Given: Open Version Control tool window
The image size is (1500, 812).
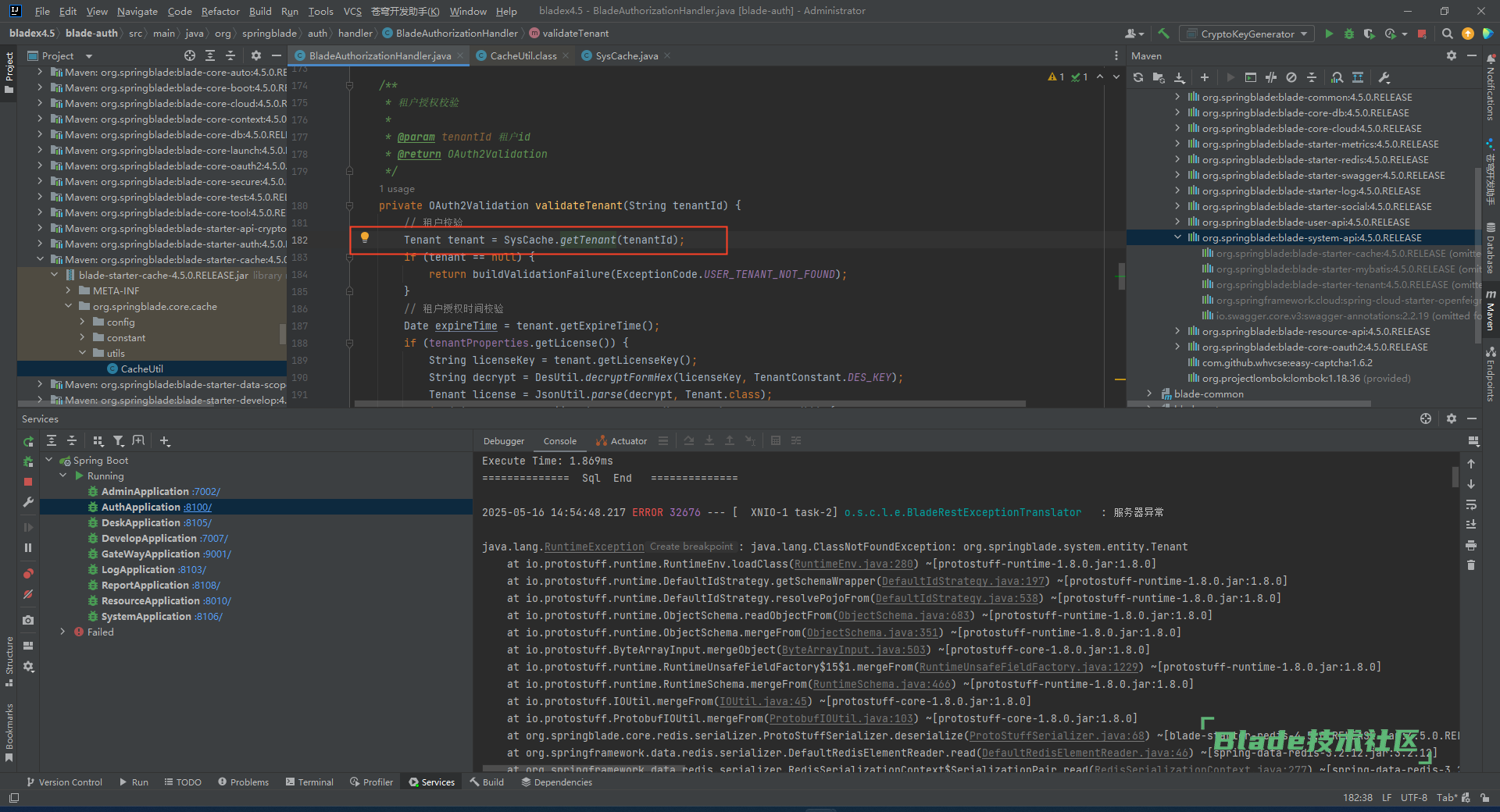Looking at the screenshot, I should click(64, 782).
